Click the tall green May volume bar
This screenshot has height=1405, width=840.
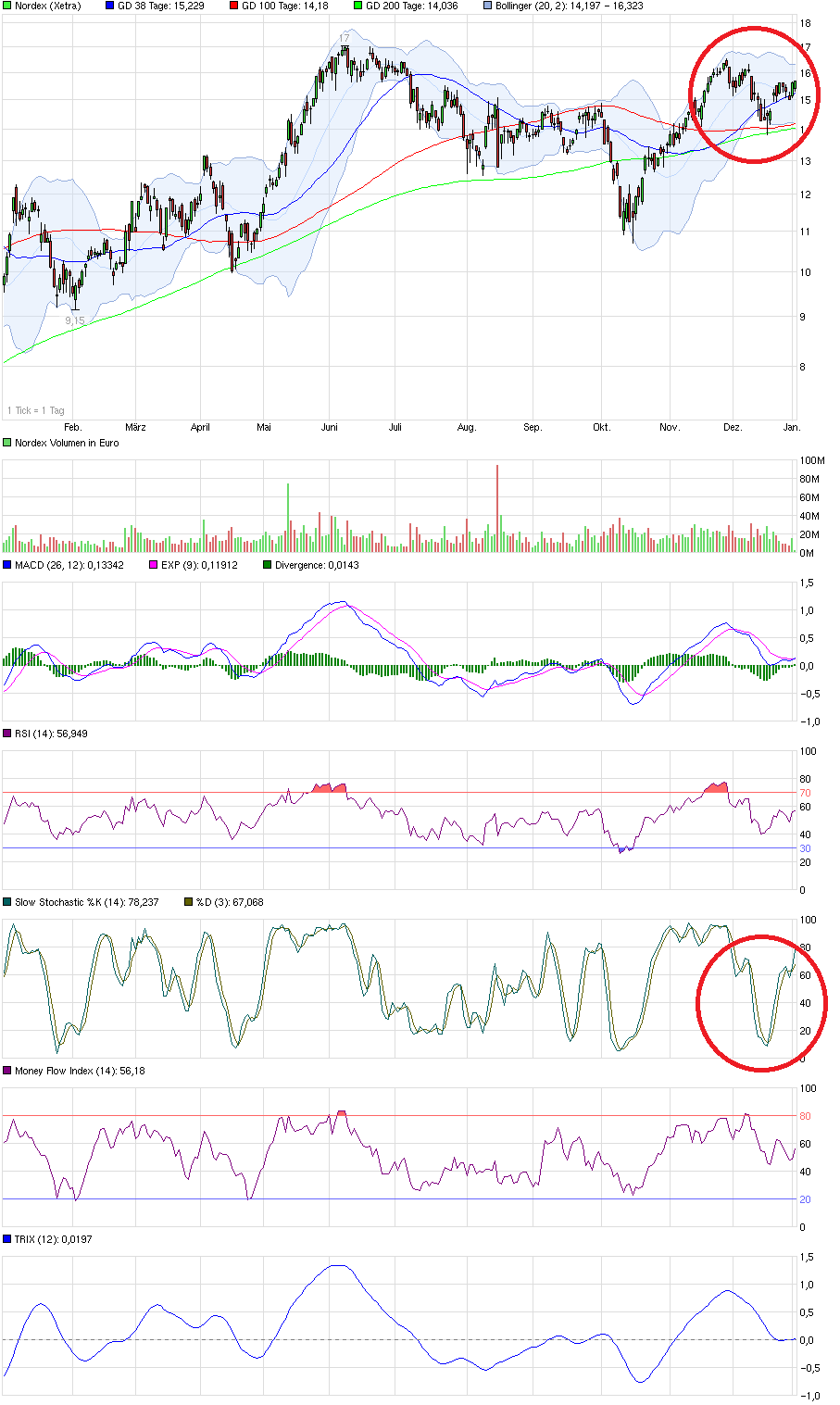point(288,518)
